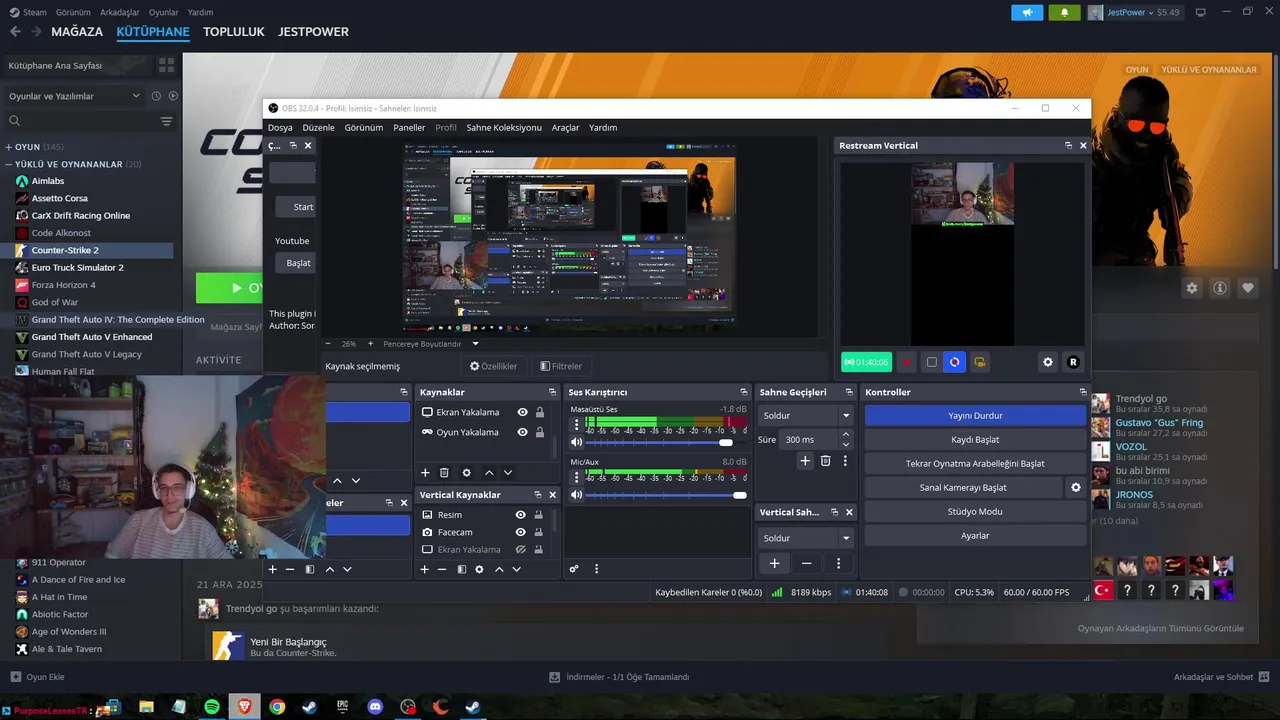Open Dosya menu in OBS
The width and height of the screenshot is (1280, 720).
tap(280, 127)
